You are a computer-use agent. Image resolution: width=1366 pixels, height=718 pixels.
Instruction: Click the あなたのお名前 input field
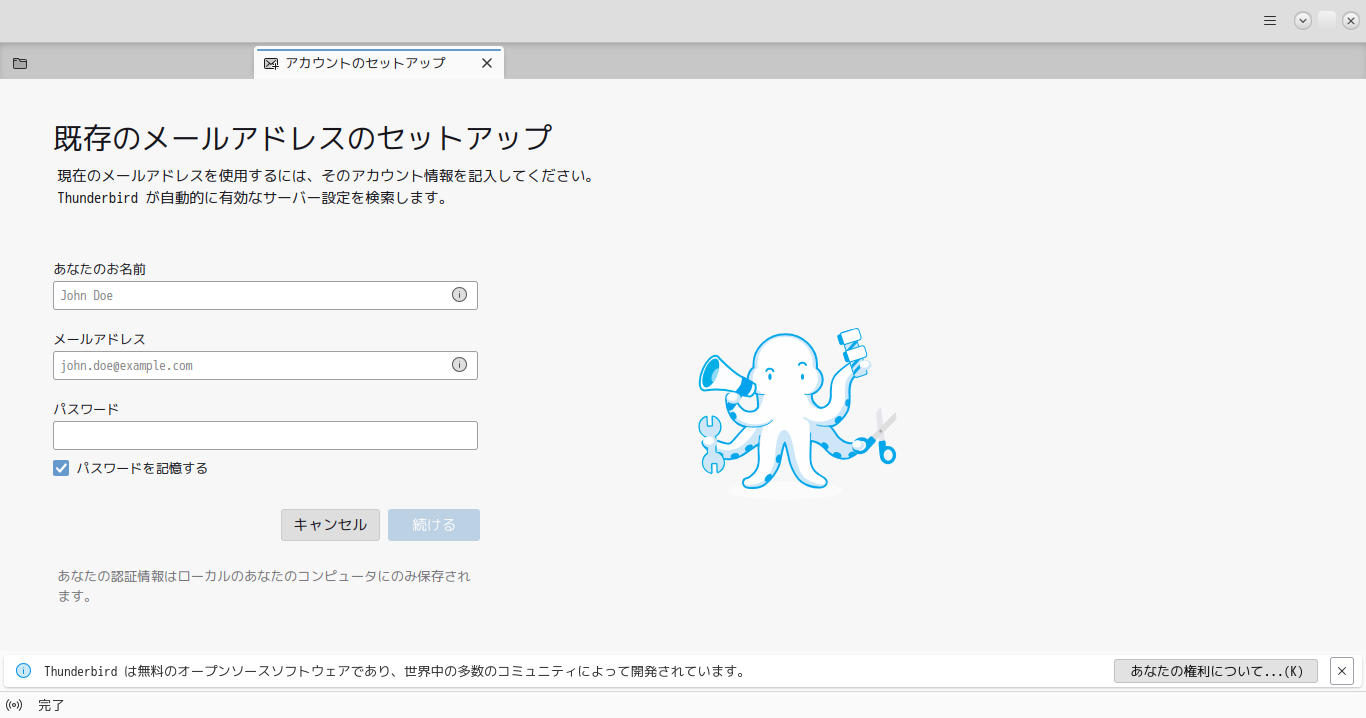point(265,295)
